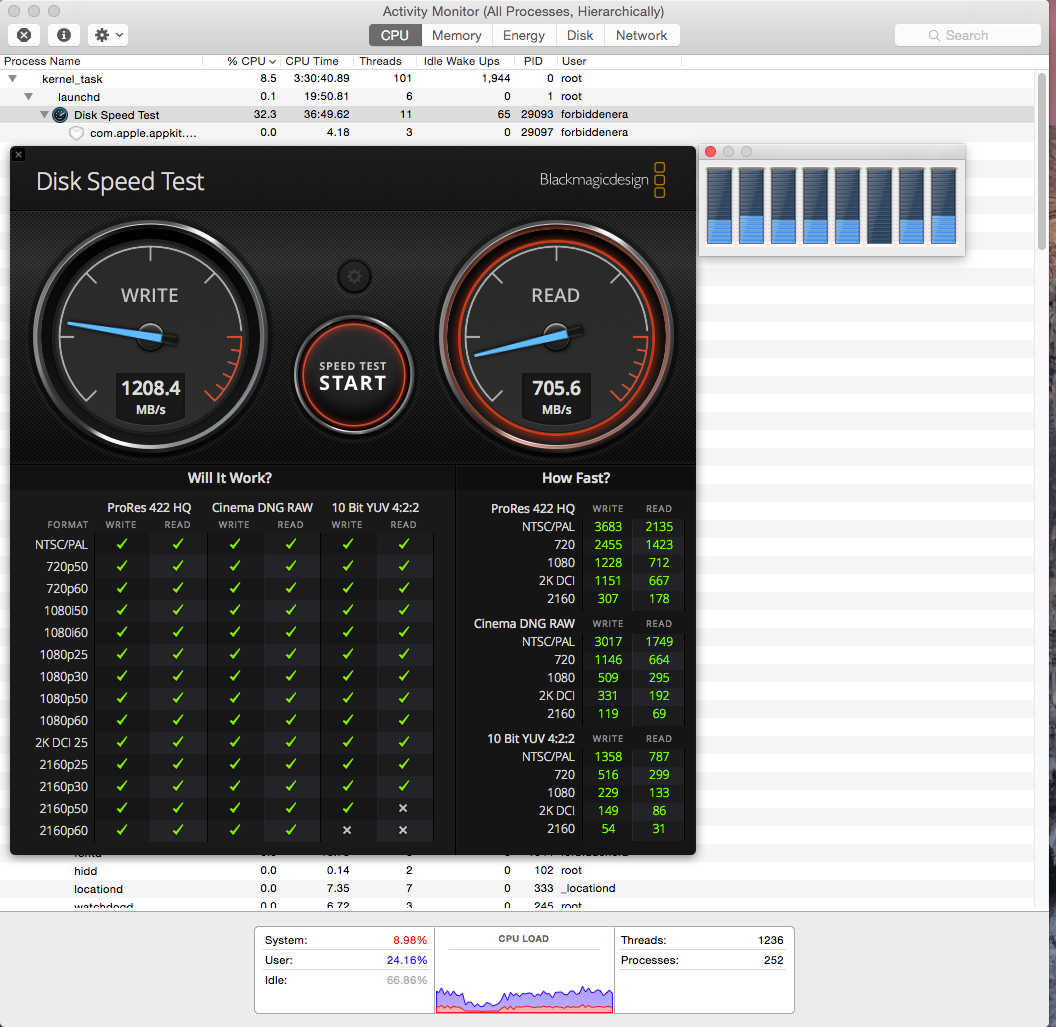Click the 1208.4 MB/s write readout
Image resolution: width=1056 pixels, height=1027 pixels.
[x=151, y=397]
